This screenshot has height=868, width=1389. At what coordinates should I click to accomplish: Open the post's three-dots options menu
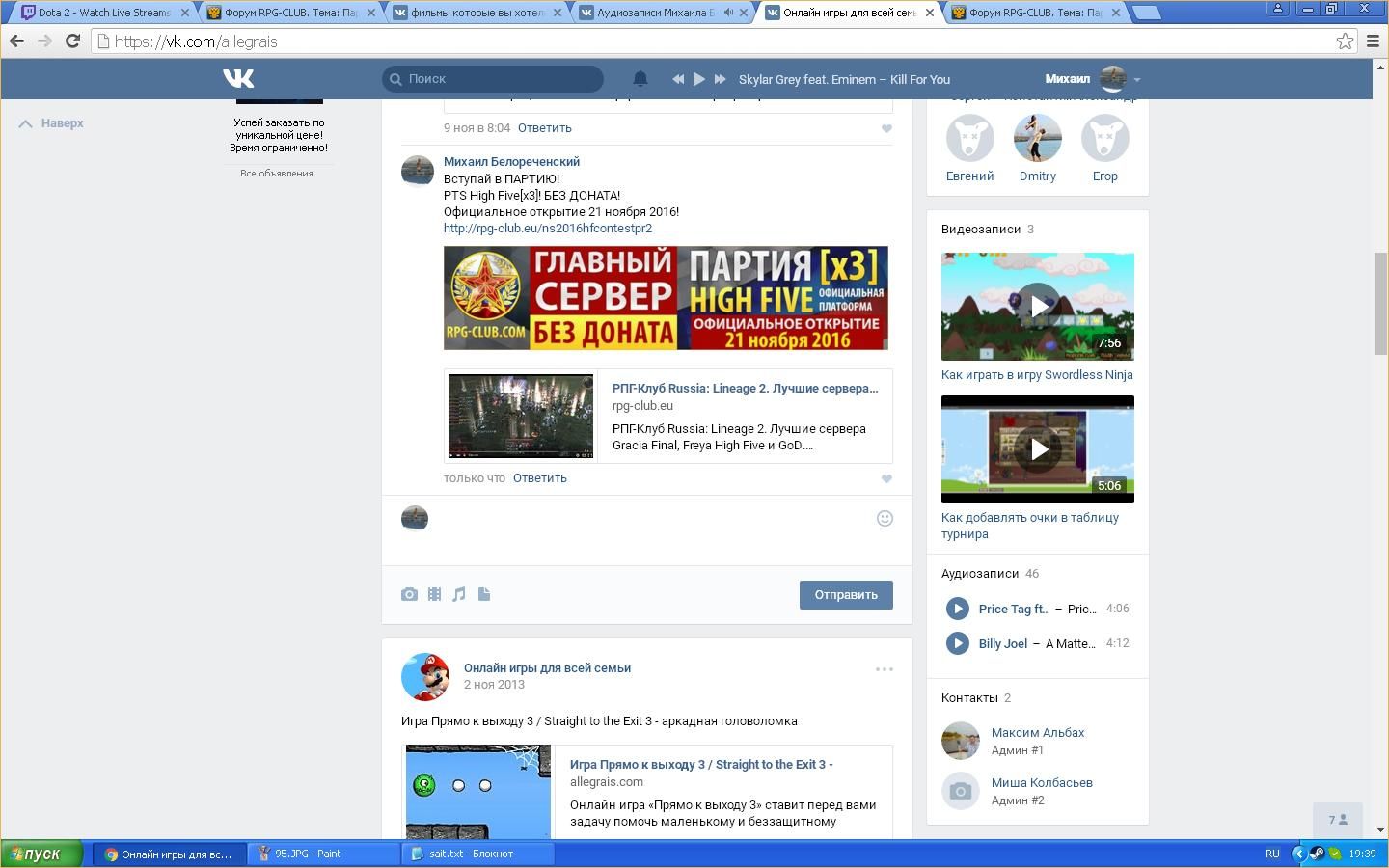pyautogui.click(x=884, y=669)
